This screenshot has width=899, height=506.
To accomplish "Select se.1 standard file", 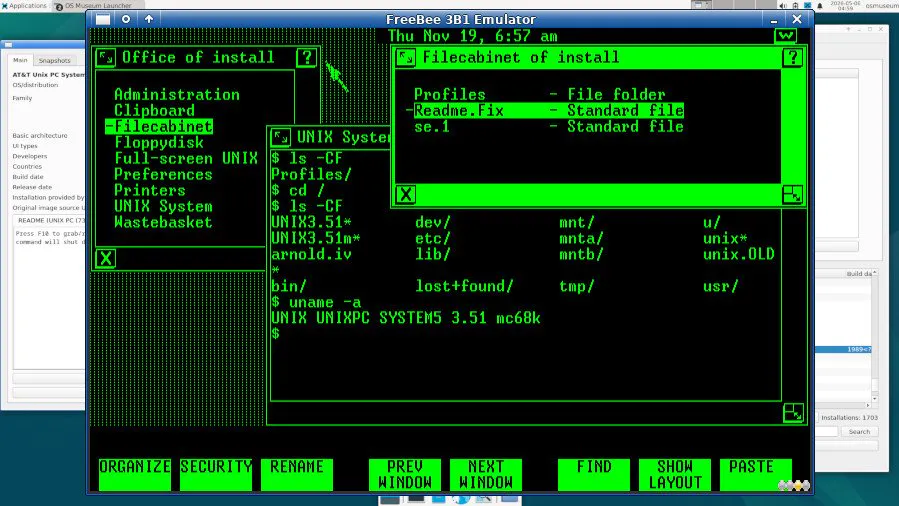I will tap(549, 127).
